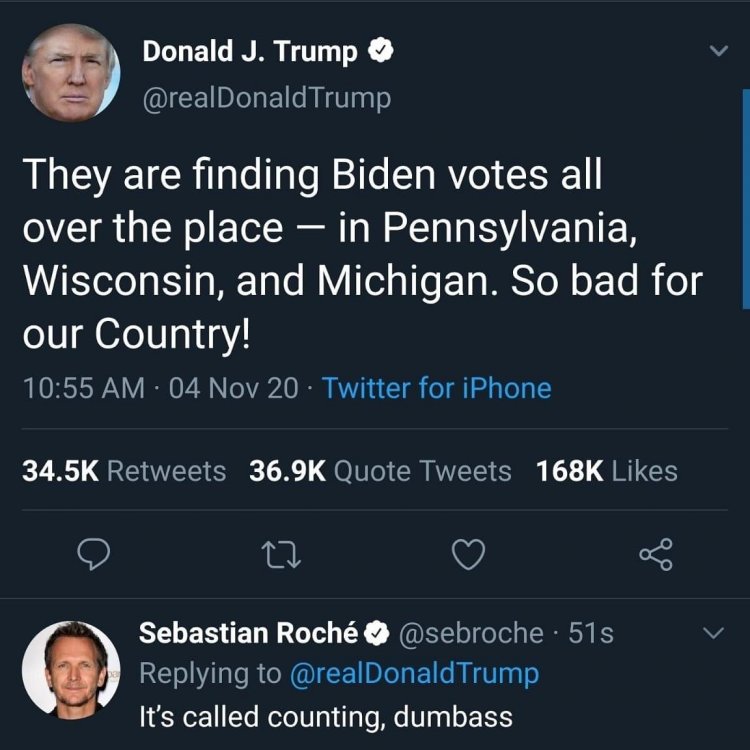Like the tweet with the heart icon
Screen dimensions: 750x750
pyautogui.click(x=469, y=552)
